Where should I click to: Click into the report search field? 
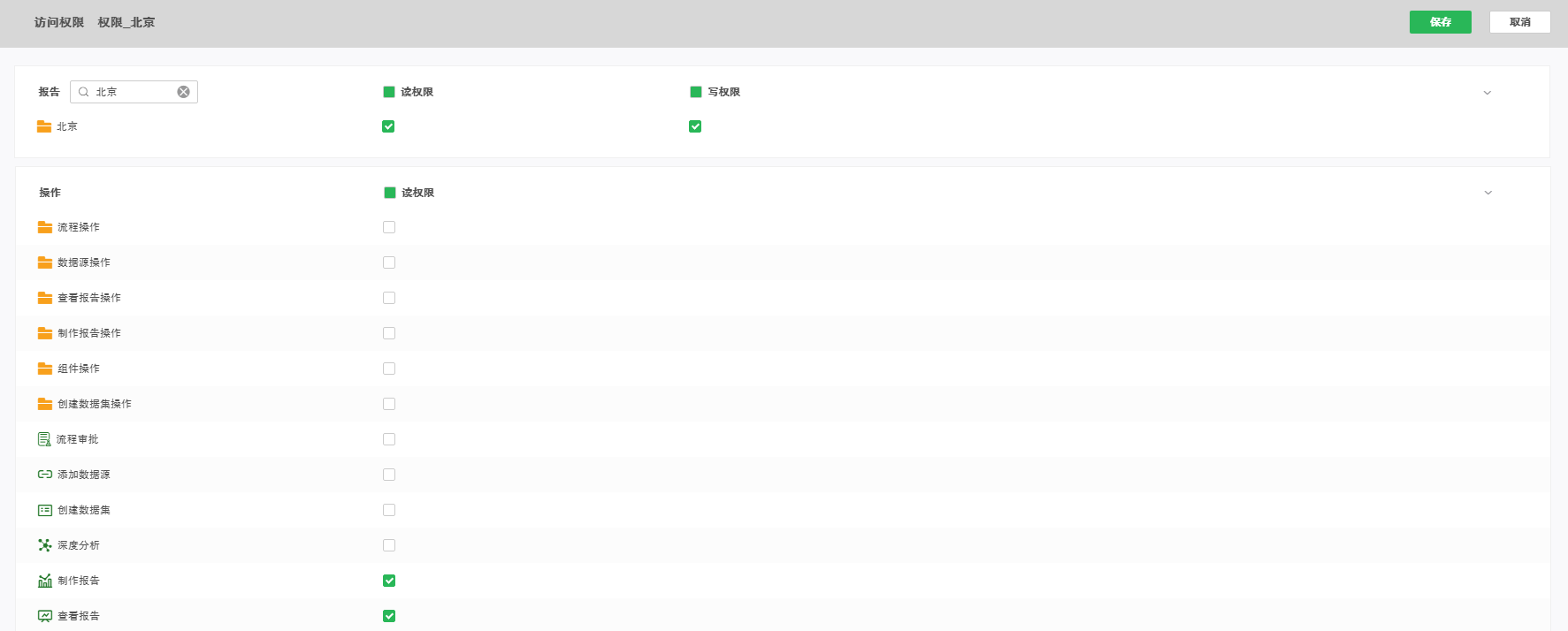coord(133,92)
